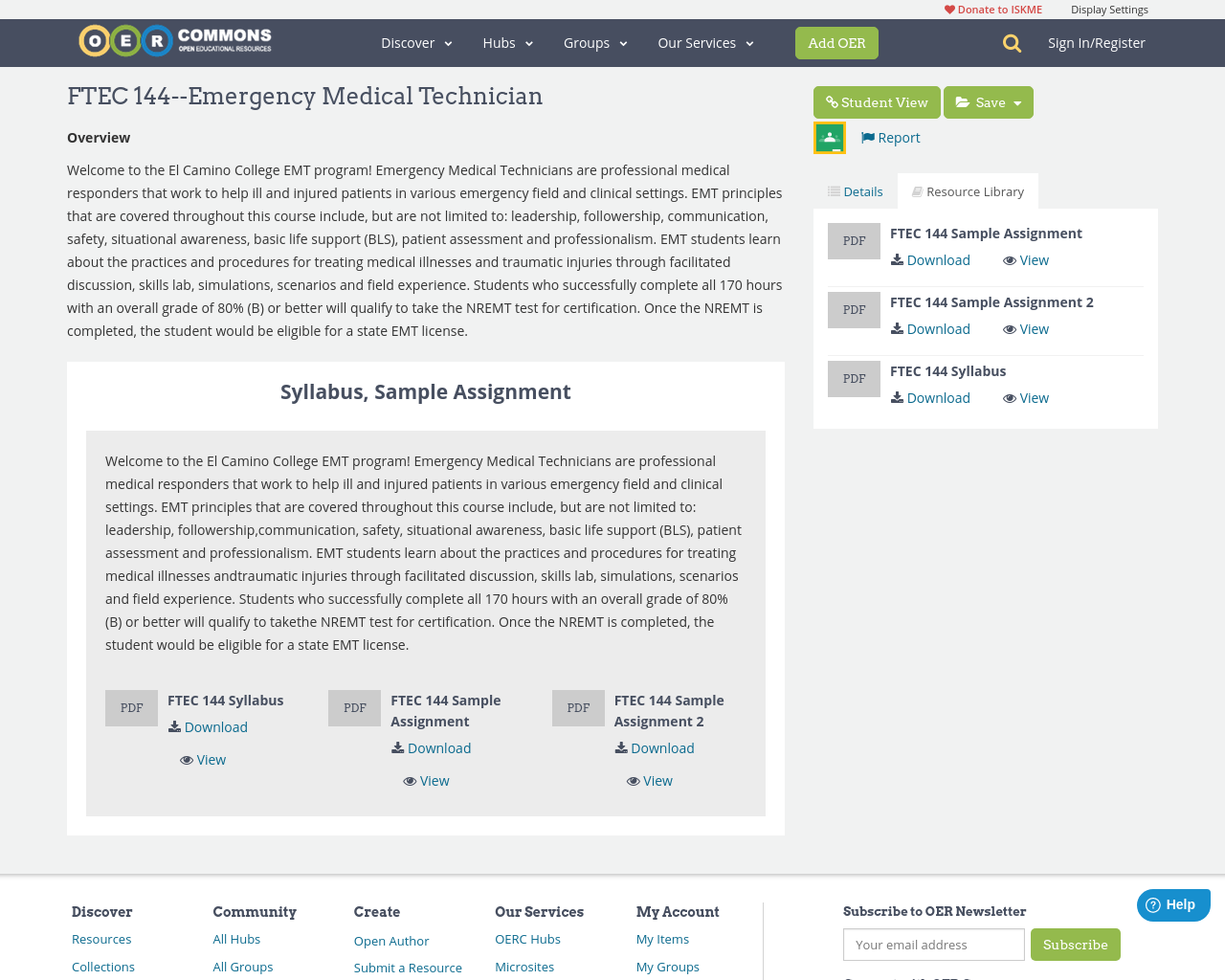Screen dimensions: 1225x980
Task: Click the Subscribe button for the newsletter
Action: (1076, 944)
